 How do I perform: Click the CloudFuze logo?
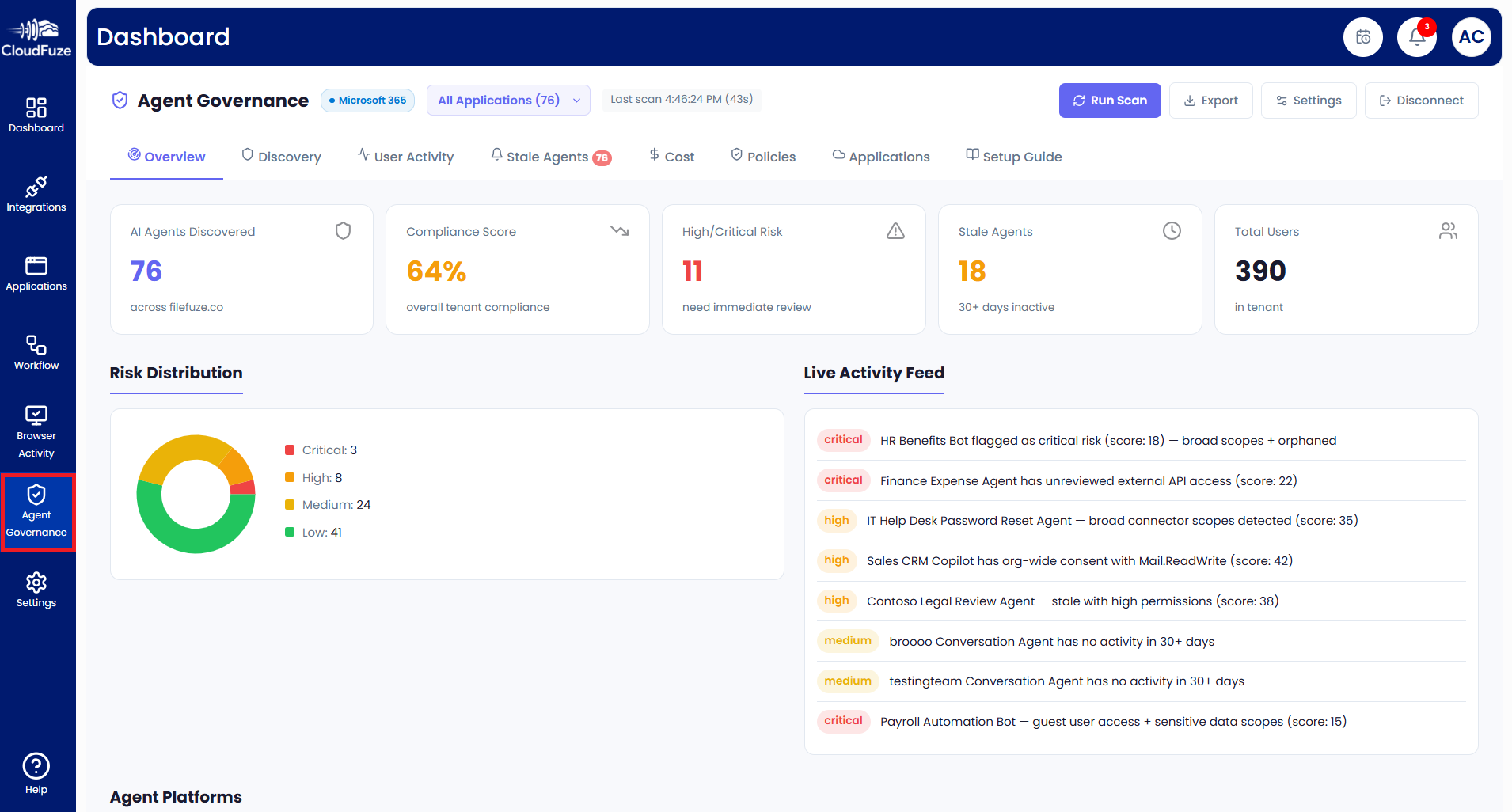tap(36, 38)
